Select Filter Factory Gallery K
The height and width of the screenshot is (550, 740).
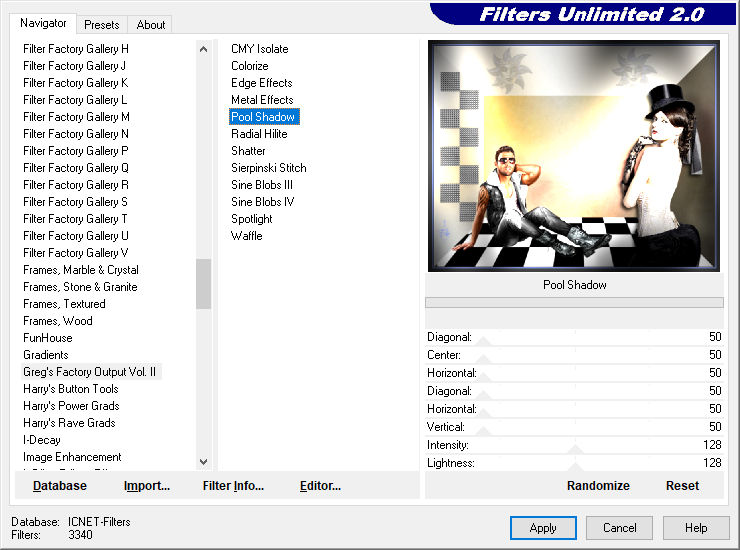coord(76,83)
